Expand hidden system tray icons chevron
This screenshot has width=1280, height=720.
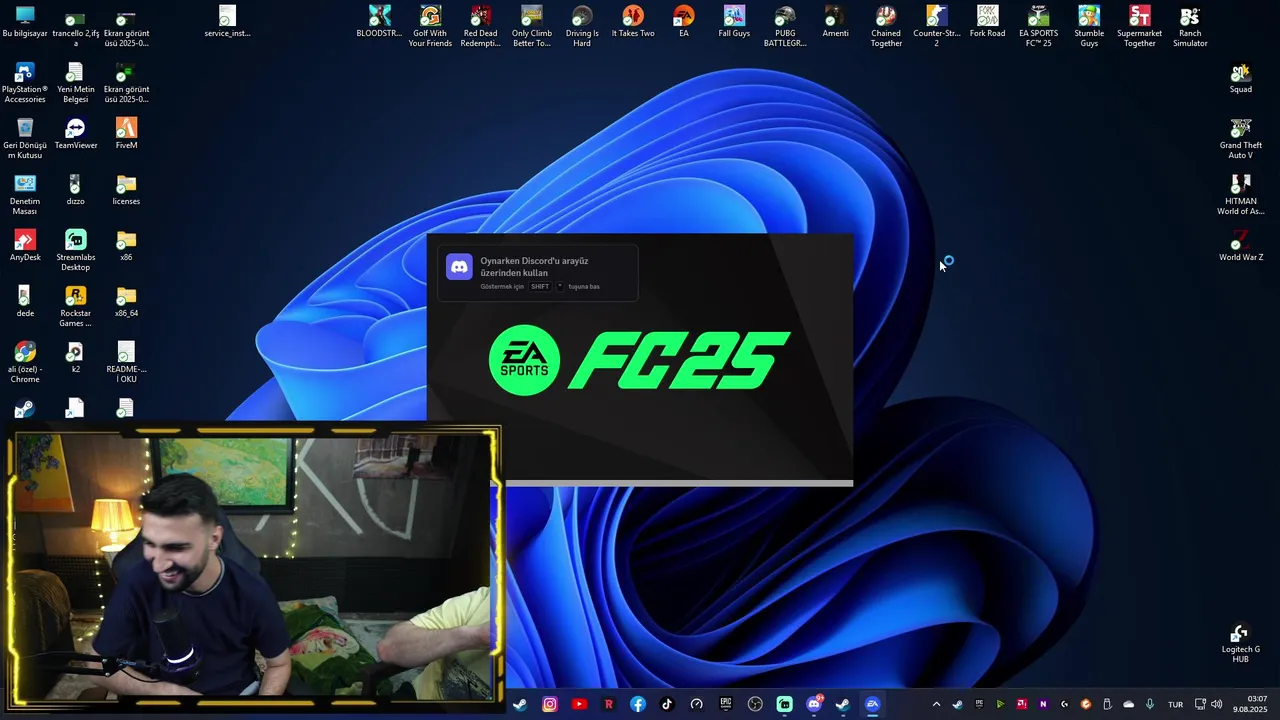(x=936, y=704)
